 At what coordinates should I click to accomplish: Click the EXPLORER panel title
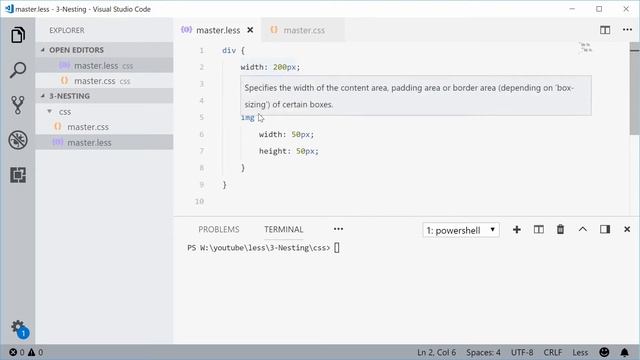[x=67, y=30]
